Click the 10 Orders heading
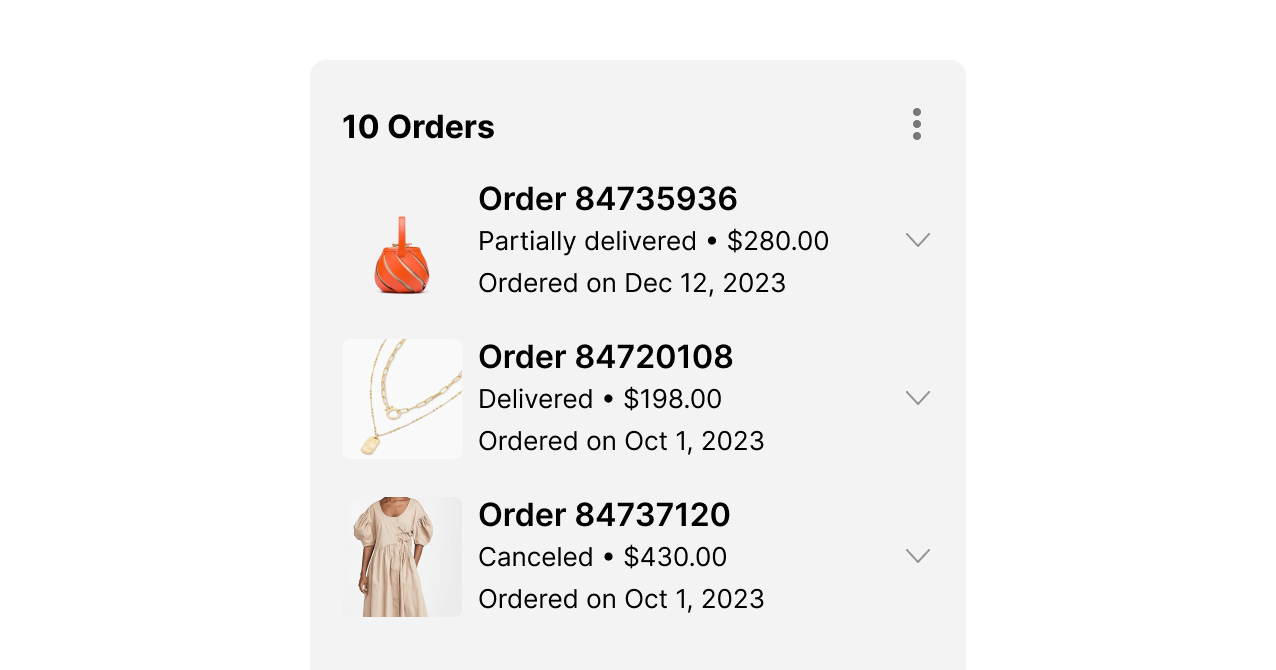 click(x=419, y=126)
